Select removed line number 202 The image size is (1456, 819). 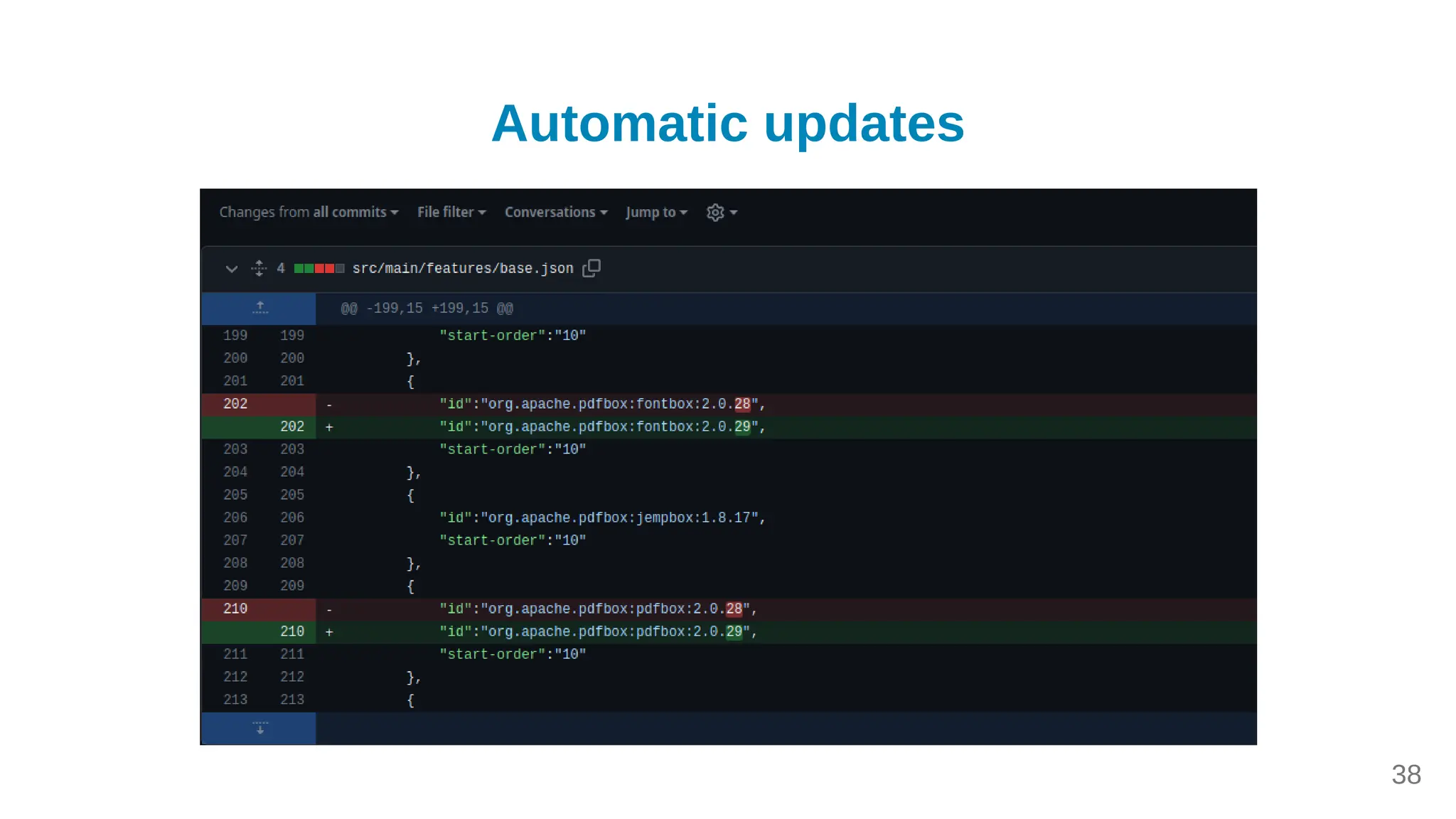pos(235,404)
